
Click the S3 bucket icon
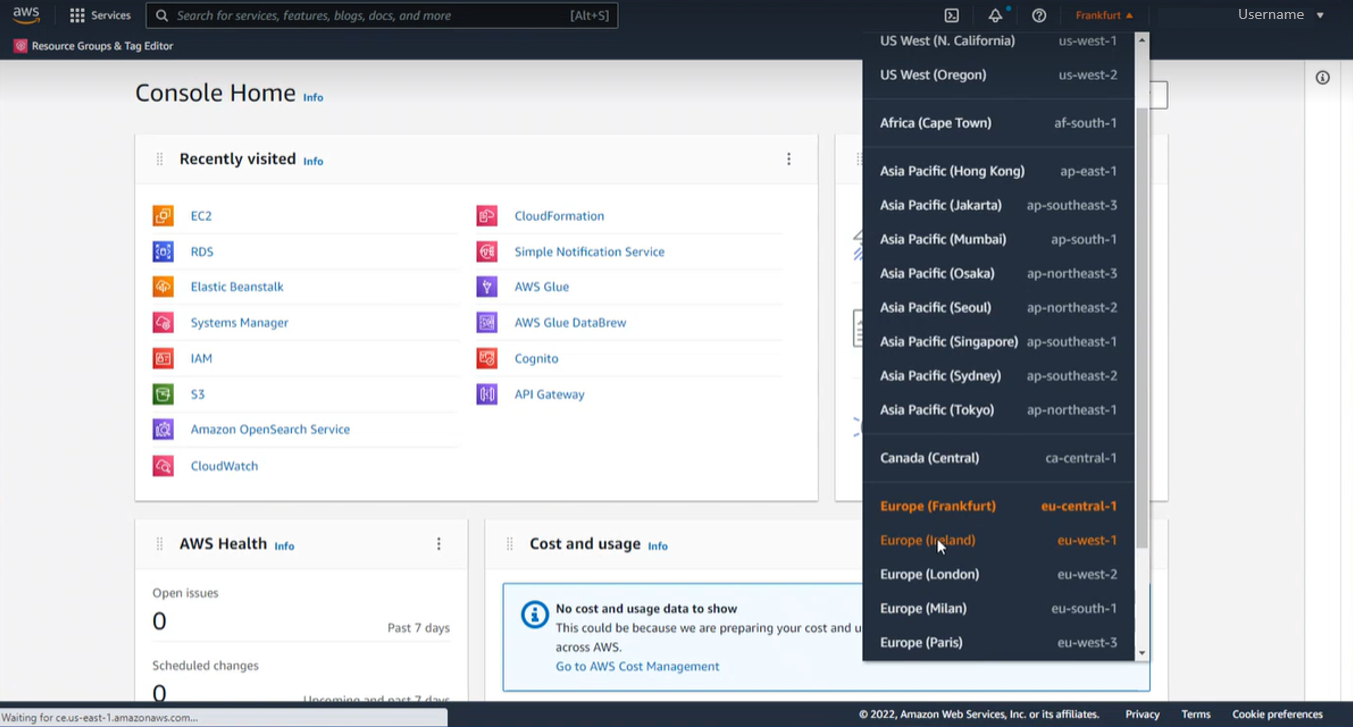[x=163, y=394]
